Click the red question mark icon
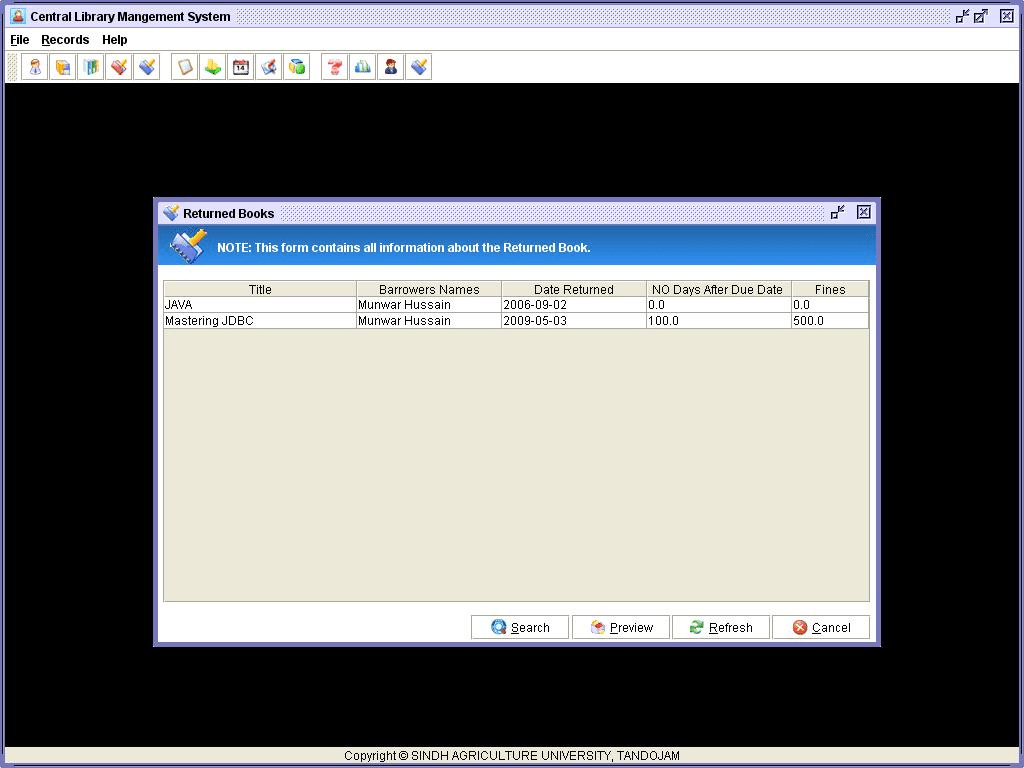This screenshot has width=1024, height=768. point(335,67)
